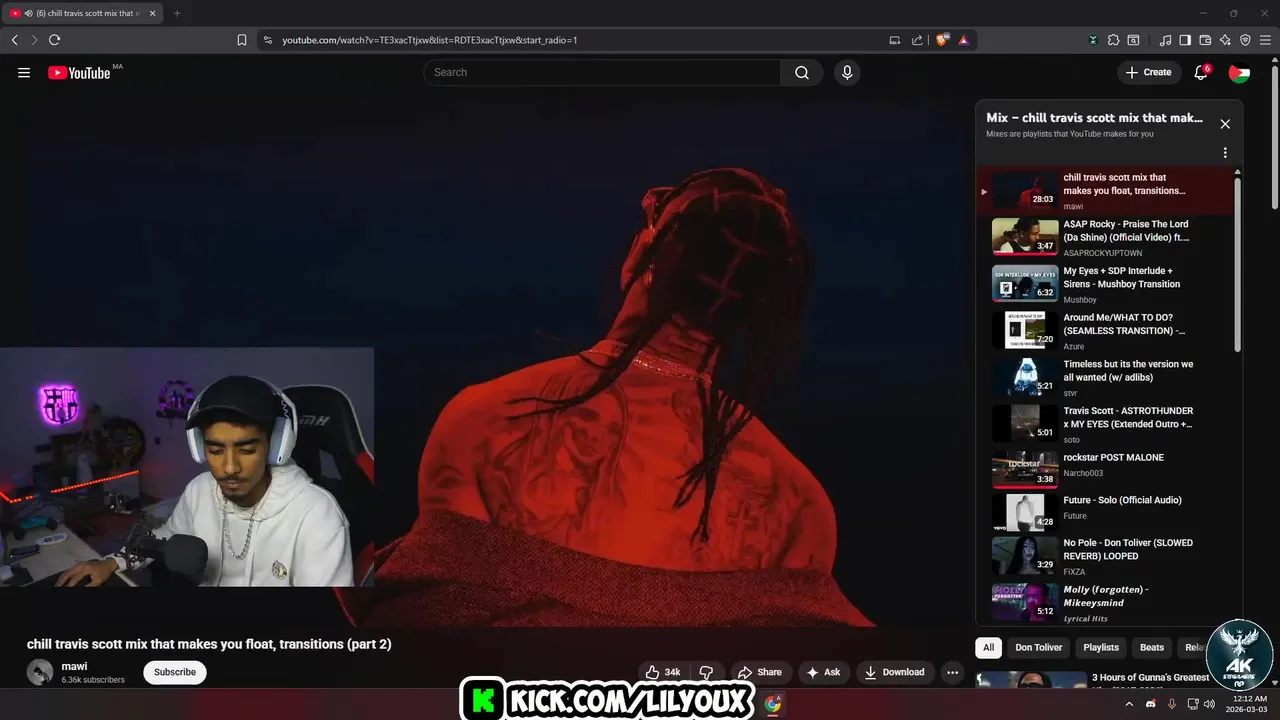The width and height of the screenshot is (1280, 720).
Task: Show the browser sidebar panel icon
Action: [1185, 40]
